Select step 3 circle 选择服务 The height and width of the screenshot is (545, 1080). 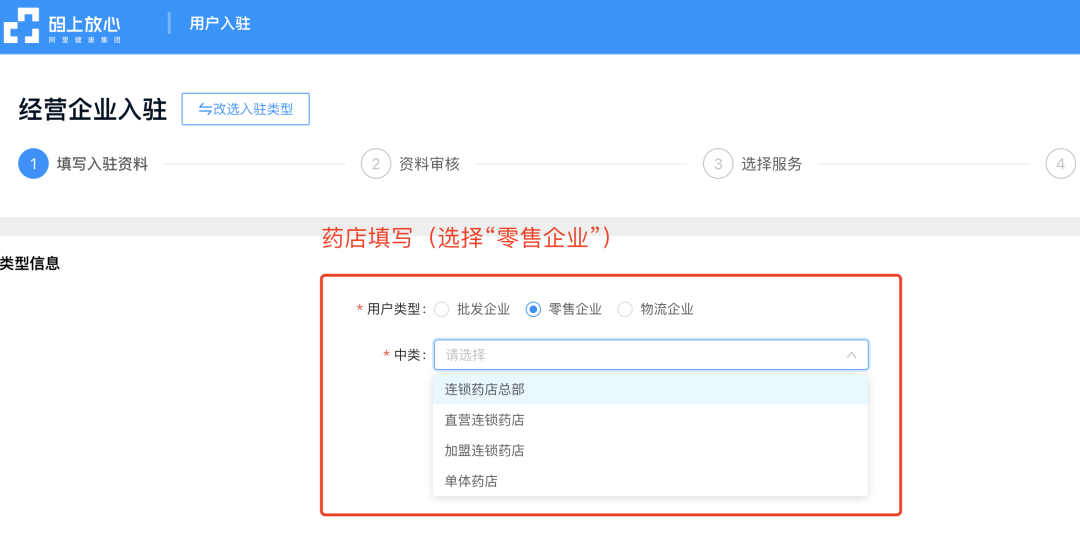pyautogui.click(x=718, y=164)
